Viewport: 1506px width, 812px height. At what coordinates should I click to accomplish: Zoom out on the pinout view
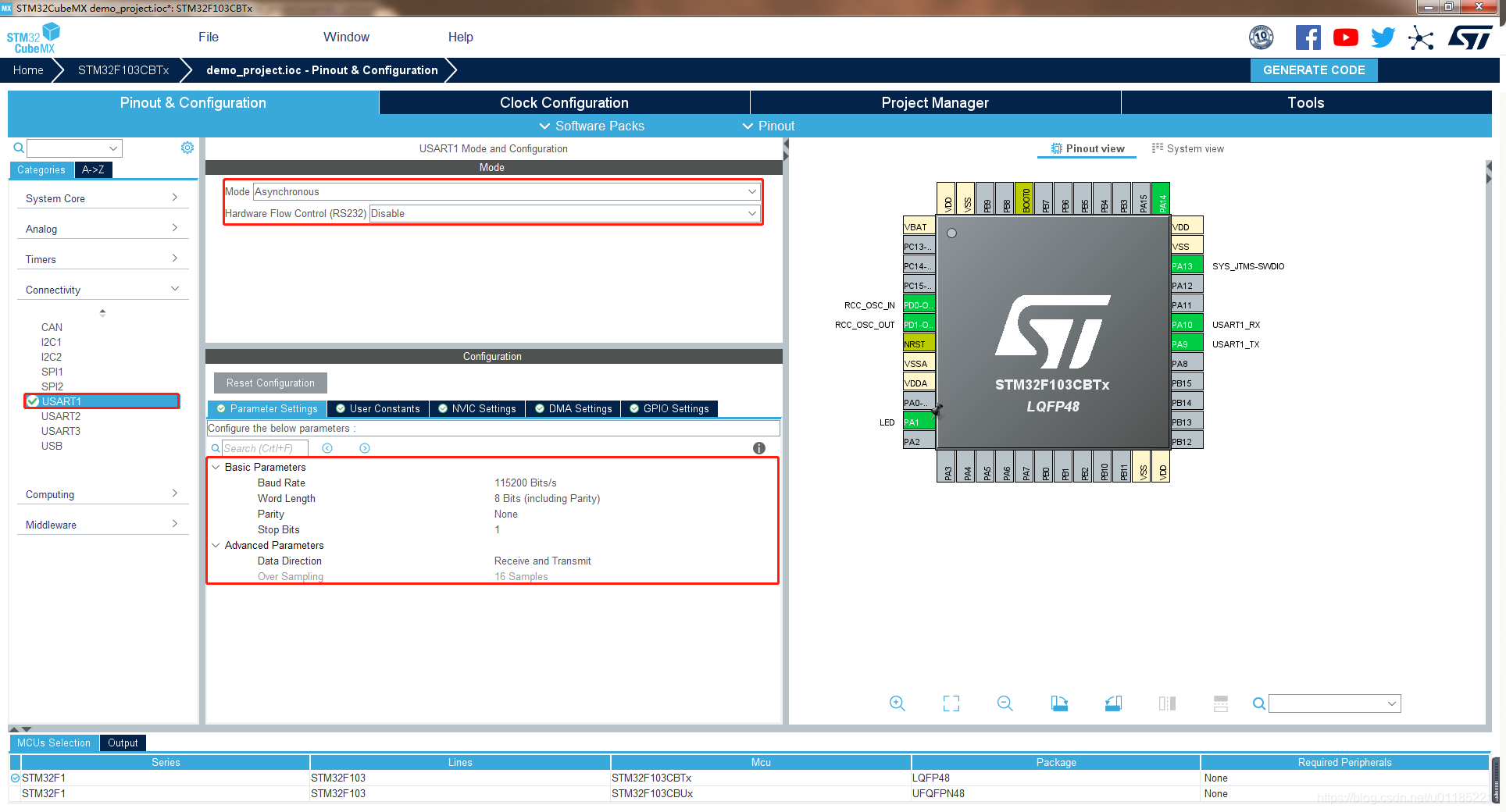click(1005, 703)
